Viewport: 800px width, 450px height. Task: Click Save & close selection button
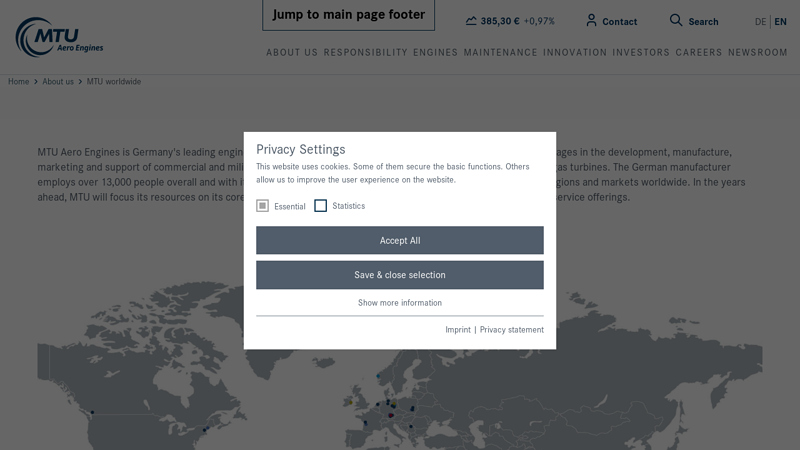pos(400,275)
